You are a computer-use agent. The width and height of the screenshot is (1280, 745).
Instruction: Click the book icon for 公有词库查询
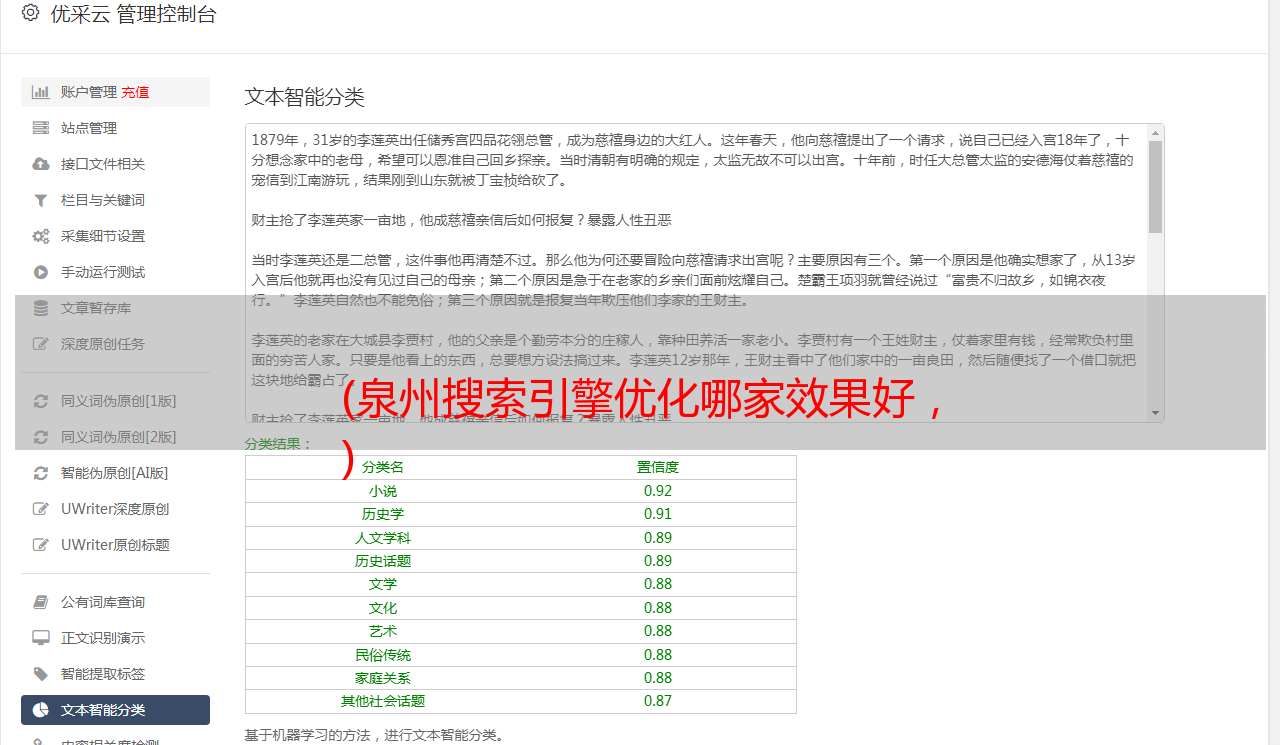point(41,602)
